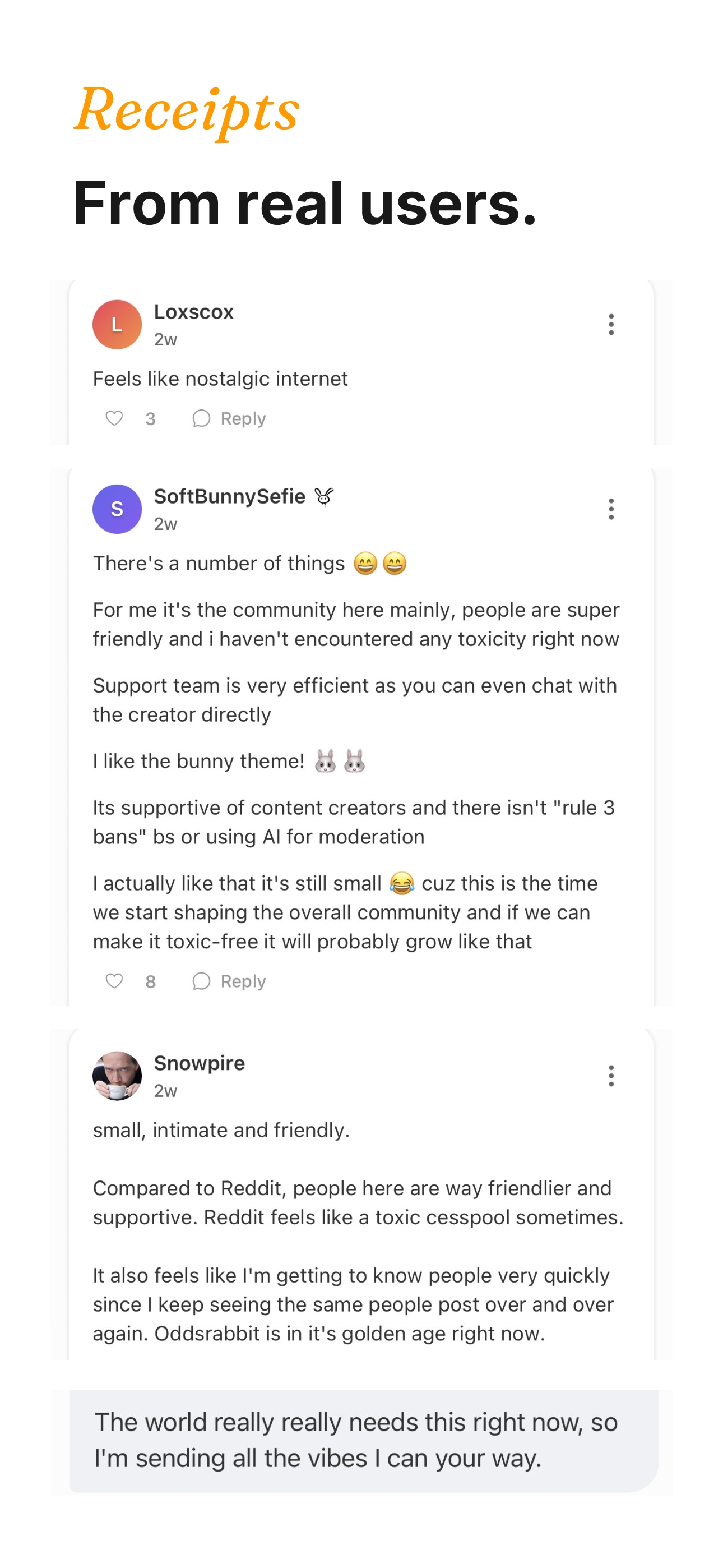Click the orange Receipts heading
This screenshot has width=723, height=1568.
point(187,112)
